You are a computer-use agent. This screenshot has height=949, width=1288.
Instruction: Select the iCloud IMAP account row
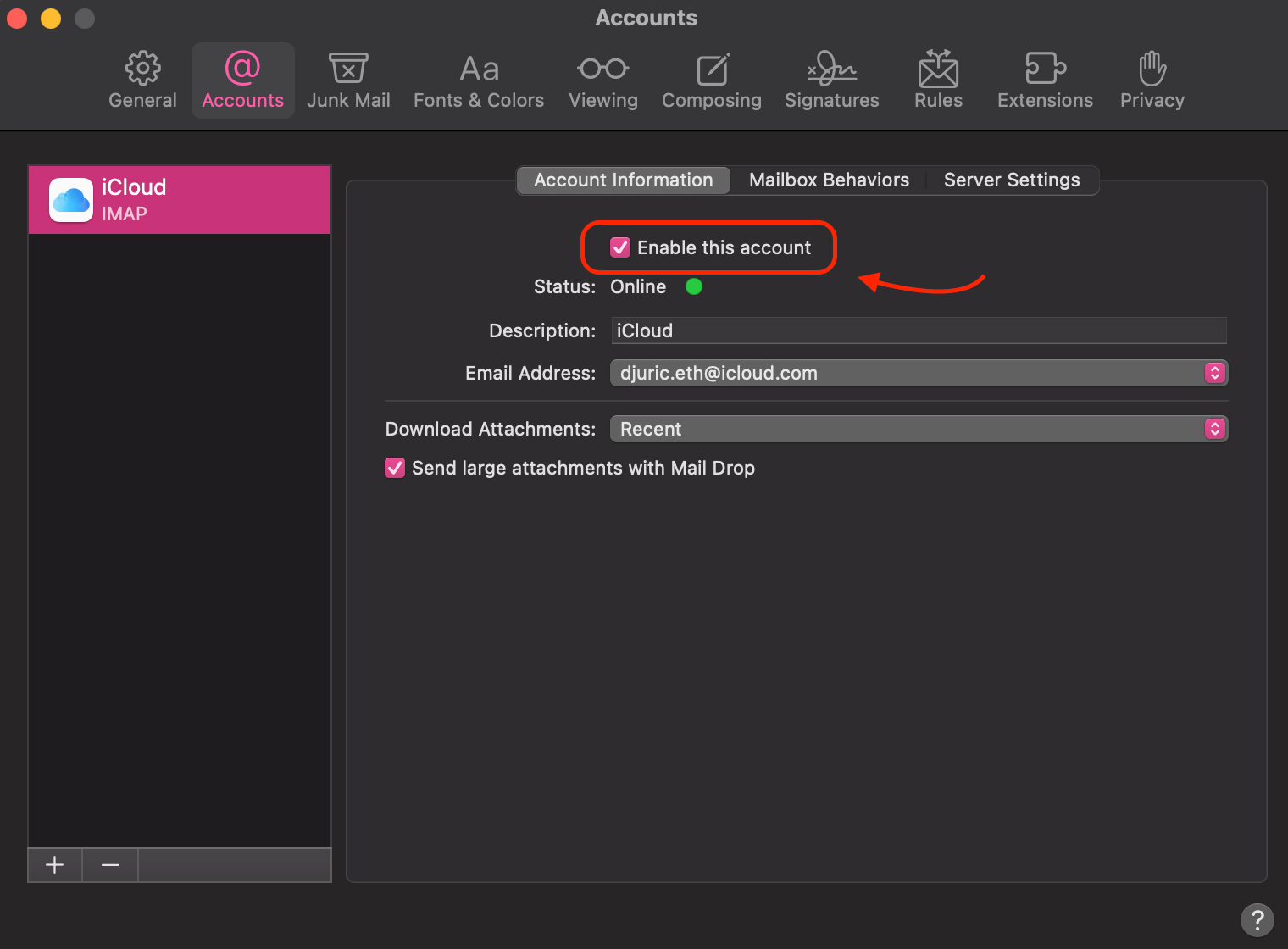pyautogui.click(x=180, y=200)
